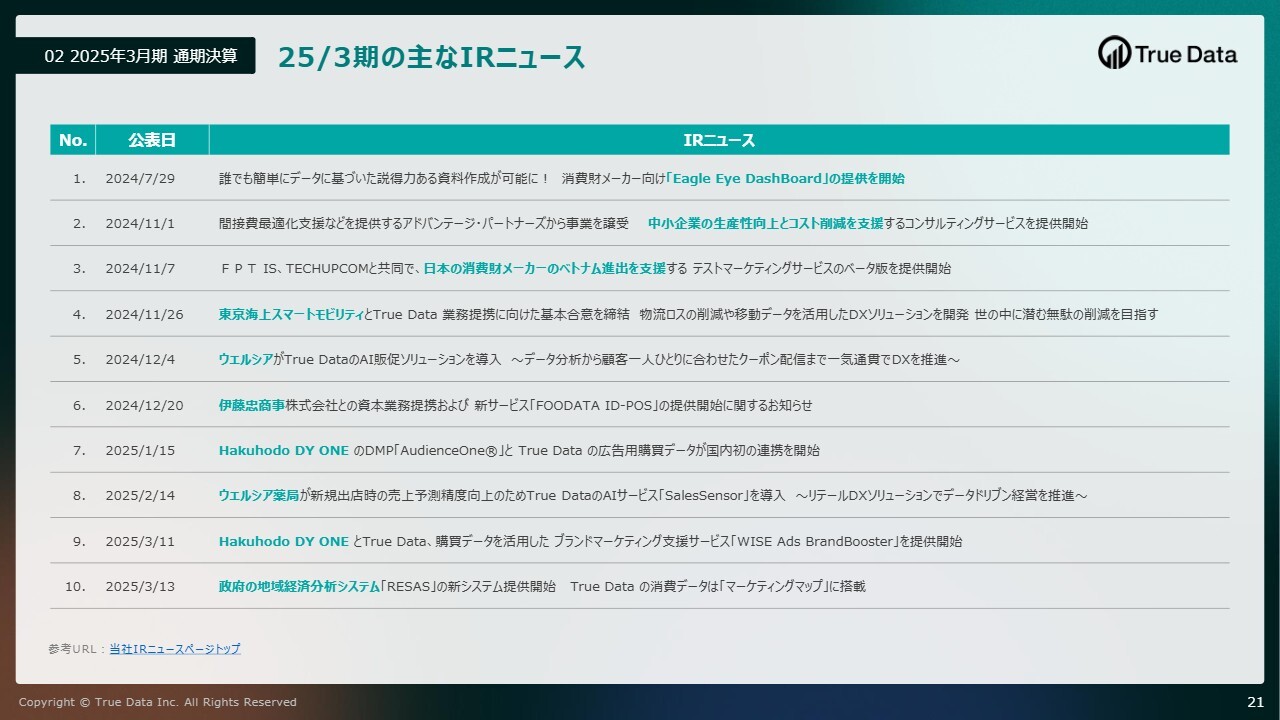The height and width of the screenshot is (720, 1280).
Task: Click the highlighted 中小企業の生産性向上とコスト削減を支援 text
Action: [765, 224]
